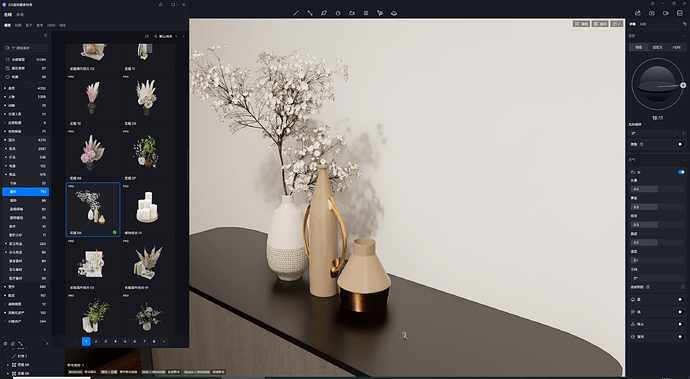The width and height of the screenshot is (690, 379).
Task: Click the share/export icon at top right
Action: coord(638,13)
